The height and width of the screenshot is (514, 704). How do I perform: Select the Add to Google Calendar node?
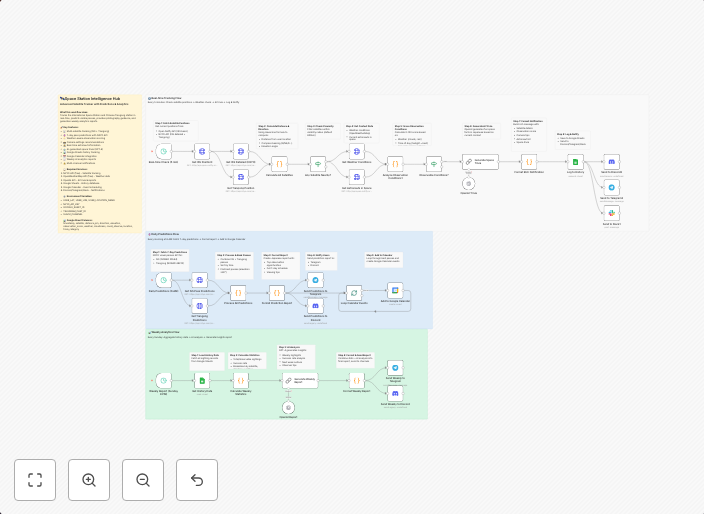click(395, 290)
